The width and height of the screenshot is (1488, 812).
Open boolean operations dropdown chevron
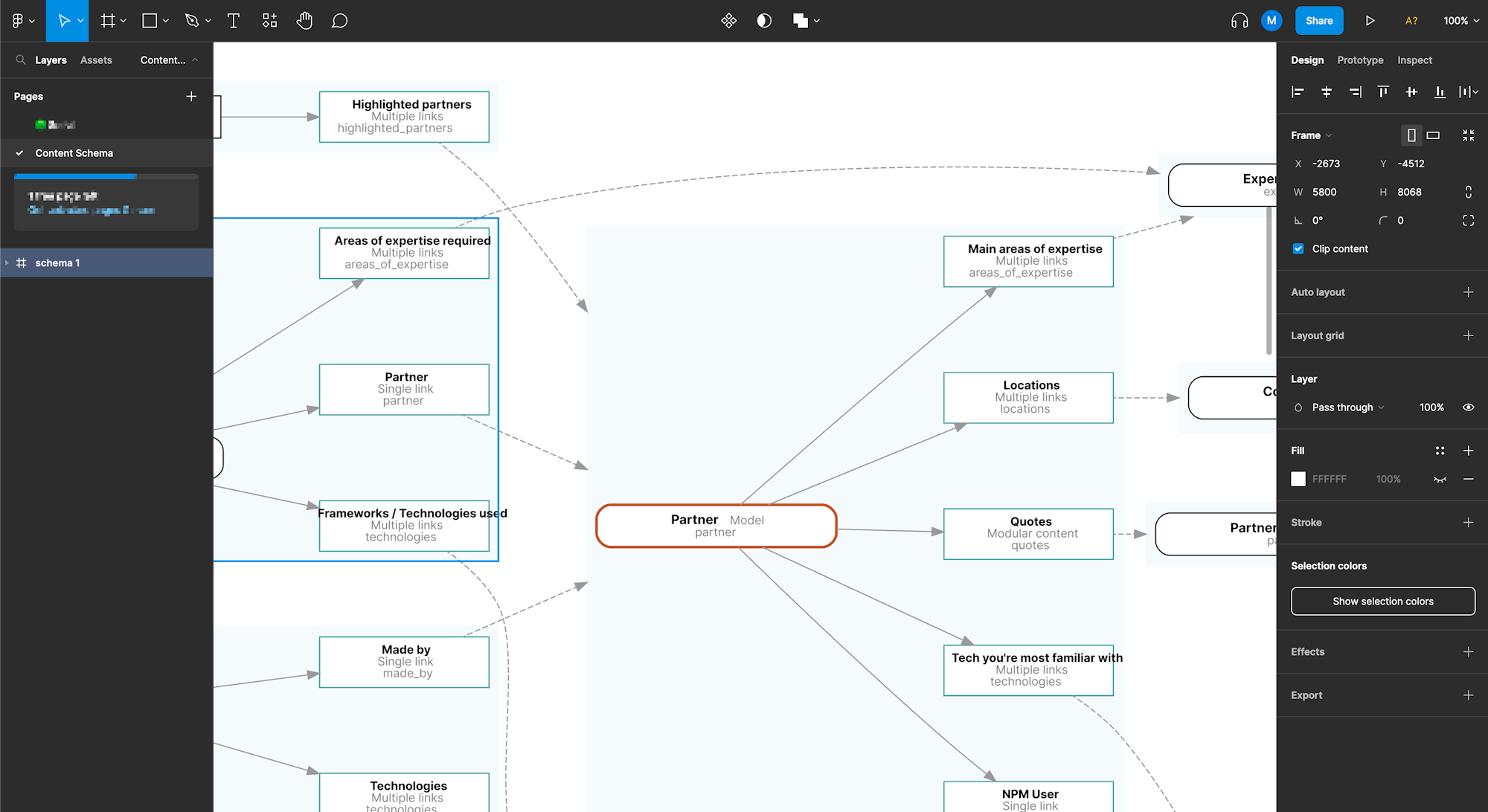[x=817, y=21]
